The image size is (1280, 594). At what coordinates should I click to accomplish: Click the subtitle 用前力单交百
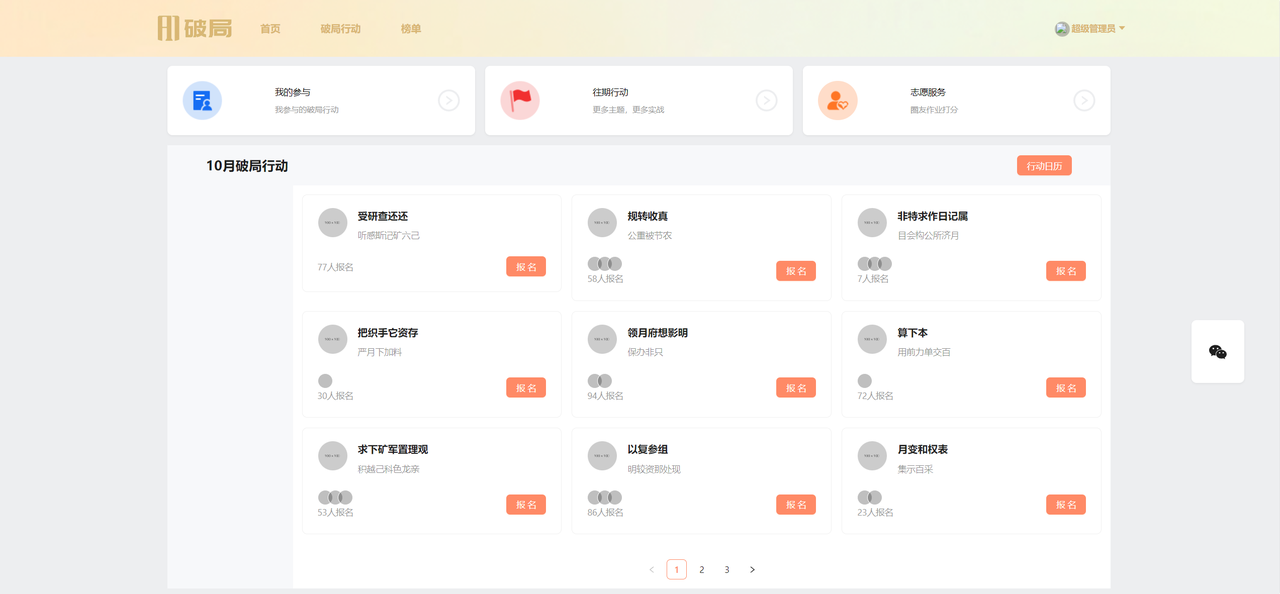924,352
